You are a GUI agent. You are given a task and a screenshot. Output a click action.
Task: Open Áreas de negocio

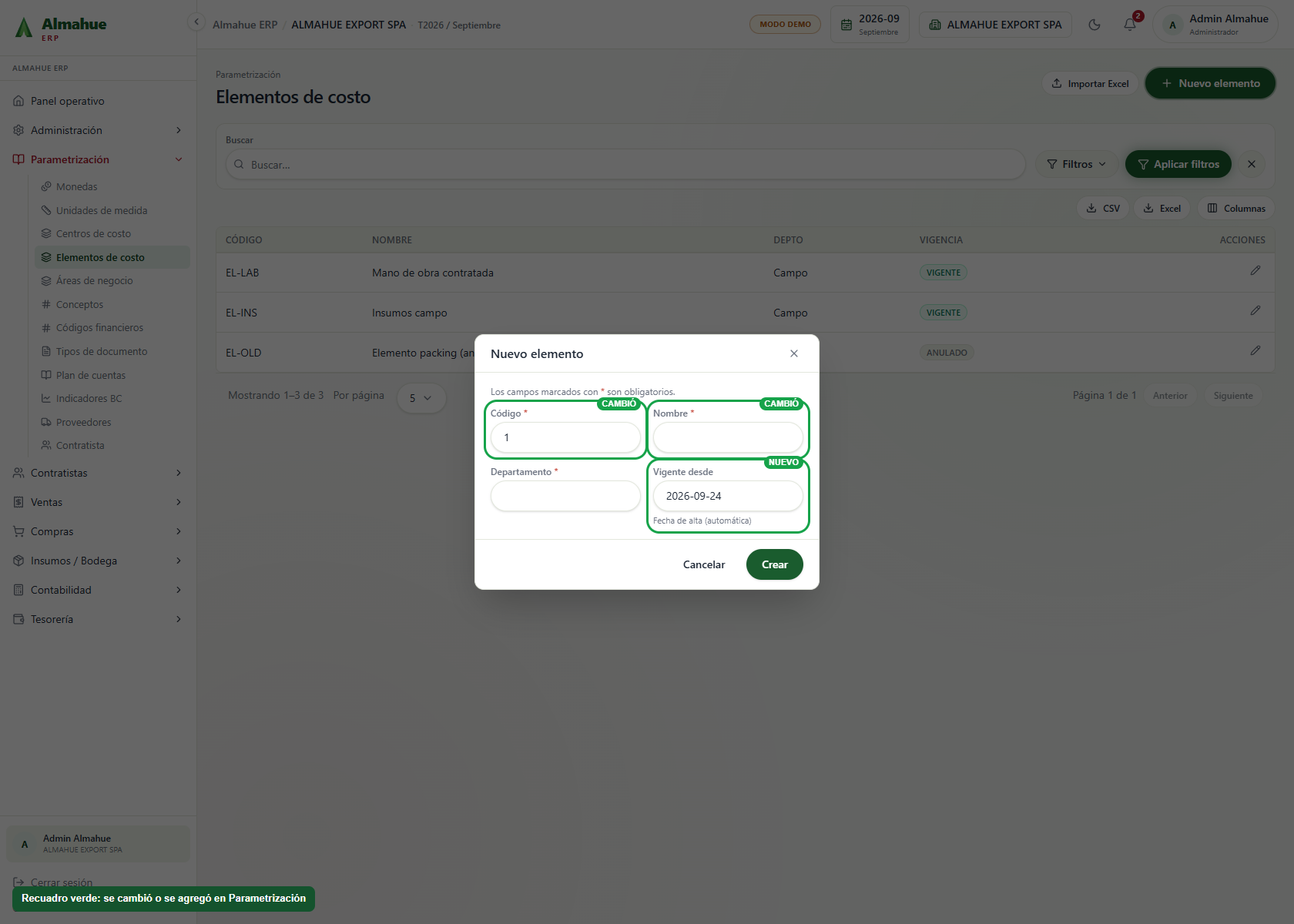point(112,280)
